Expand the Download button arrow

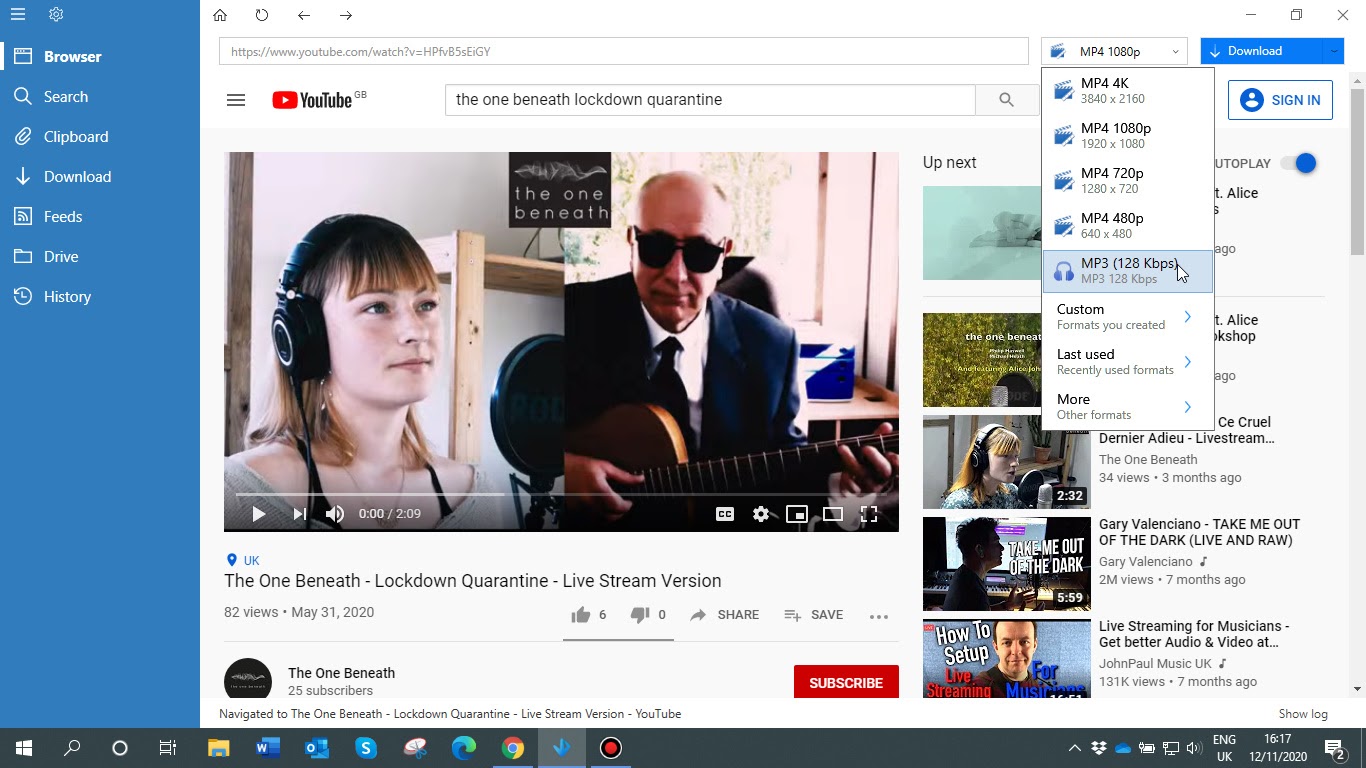coord(1333,51)
